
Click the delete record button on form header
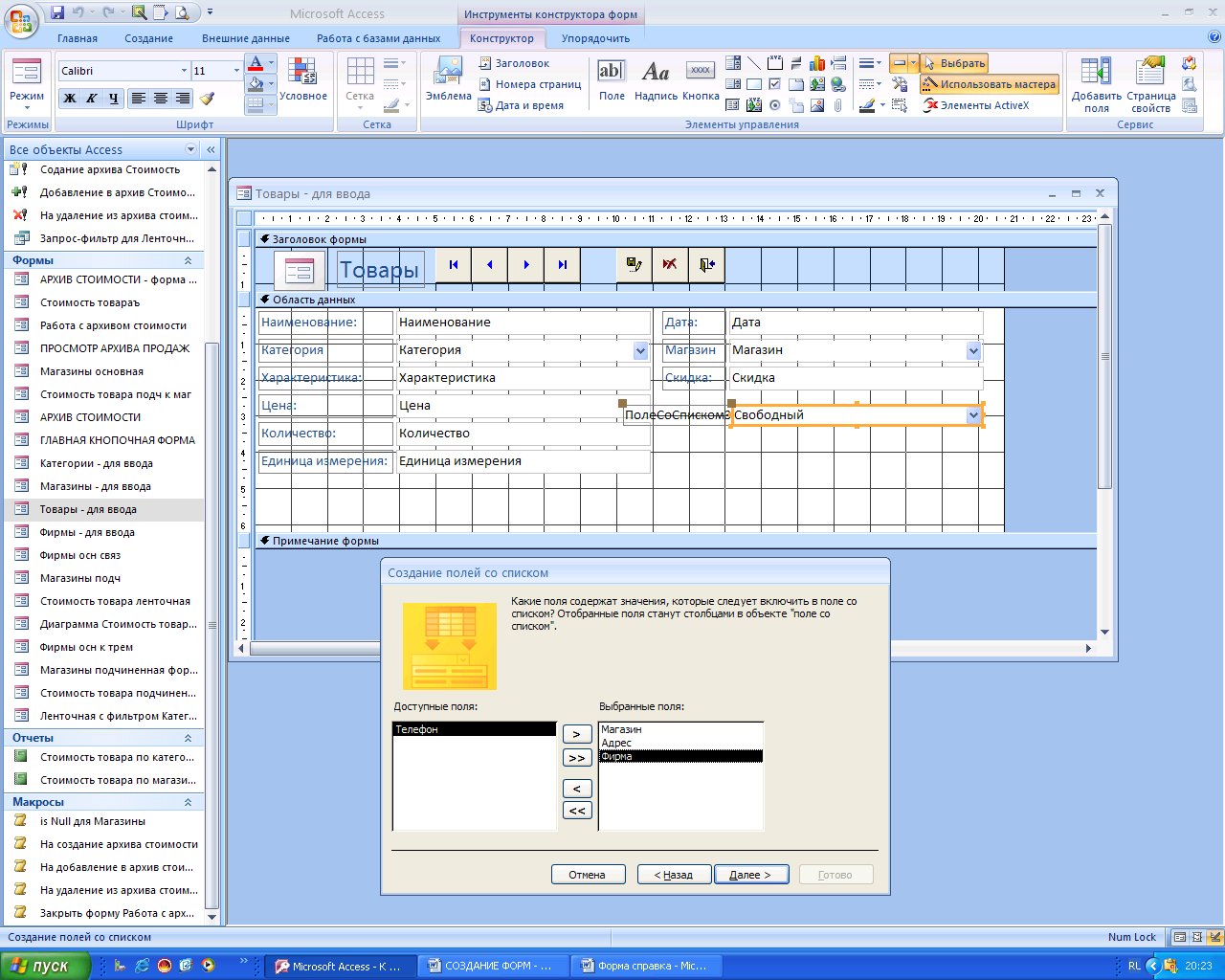[x=670, y=265]
